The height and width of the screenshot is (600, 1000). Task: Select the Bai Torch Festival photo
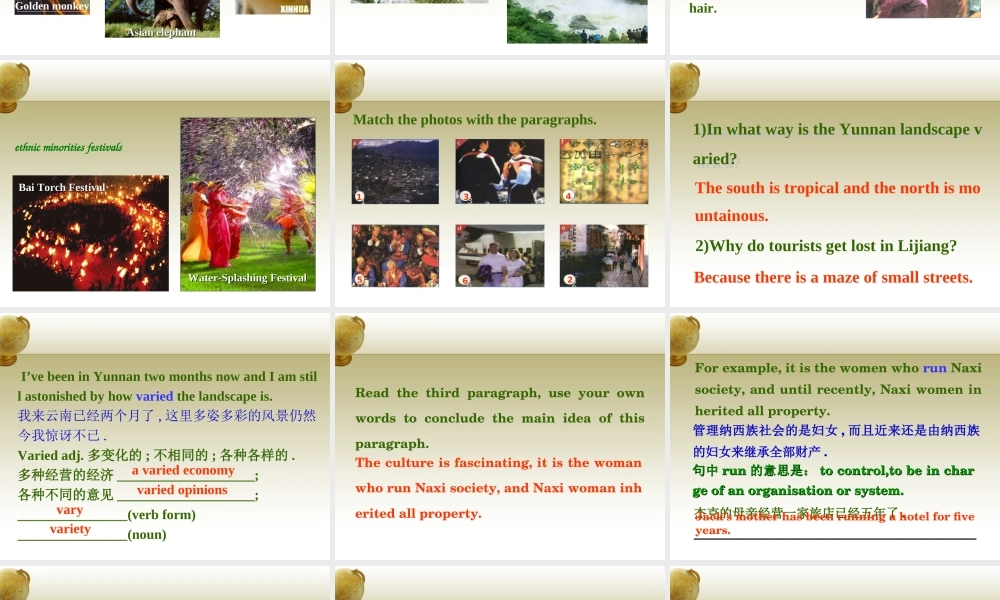pyautogui.click(x=91, y=233)
